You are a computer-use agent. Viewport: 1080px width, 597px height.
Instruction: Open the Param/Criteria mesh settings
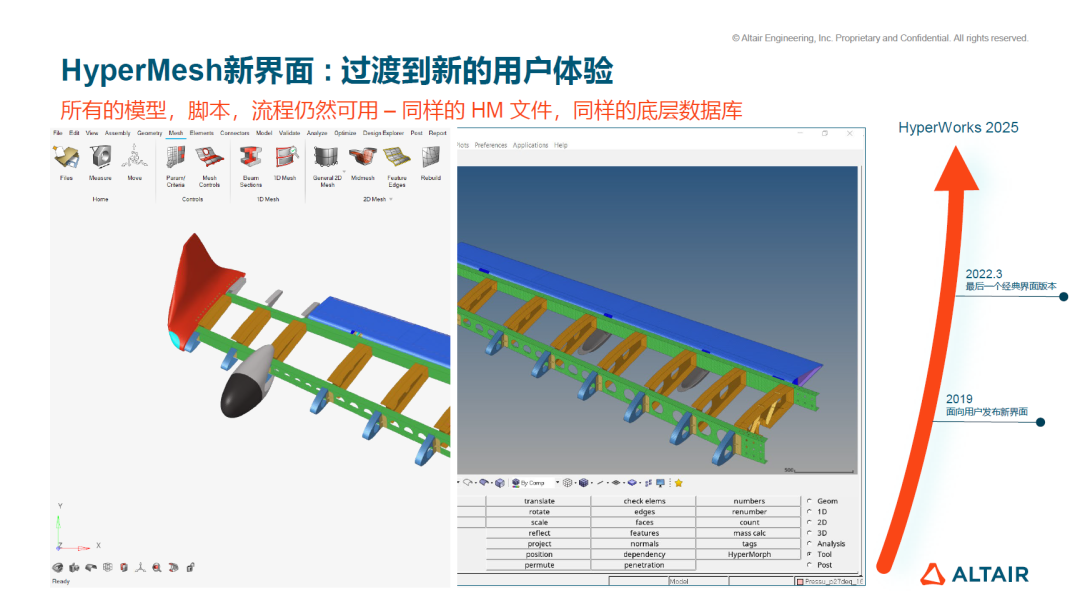tap(176, 159)
